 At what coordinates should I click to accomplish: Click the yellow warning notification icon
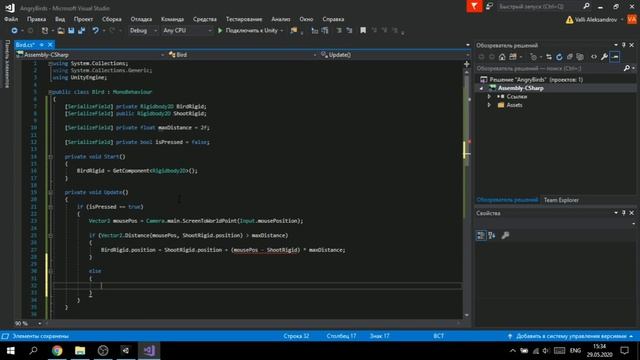(x=569, y=20)
